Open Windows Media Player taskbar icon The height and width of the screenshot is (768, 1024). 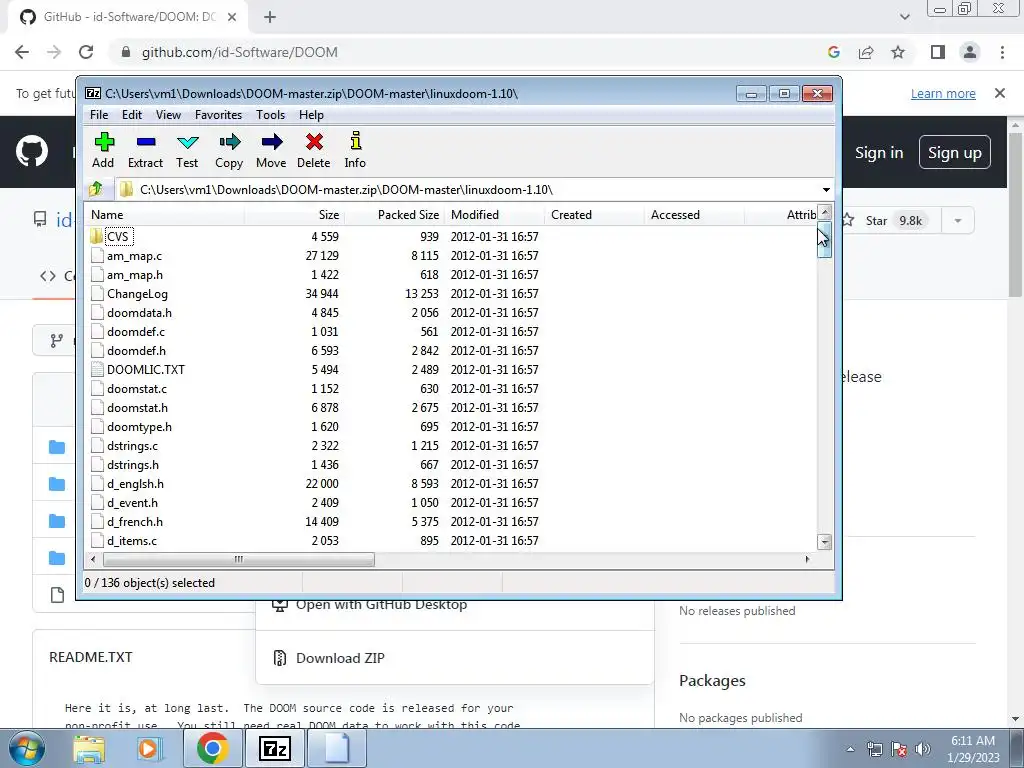pos(148,749)
